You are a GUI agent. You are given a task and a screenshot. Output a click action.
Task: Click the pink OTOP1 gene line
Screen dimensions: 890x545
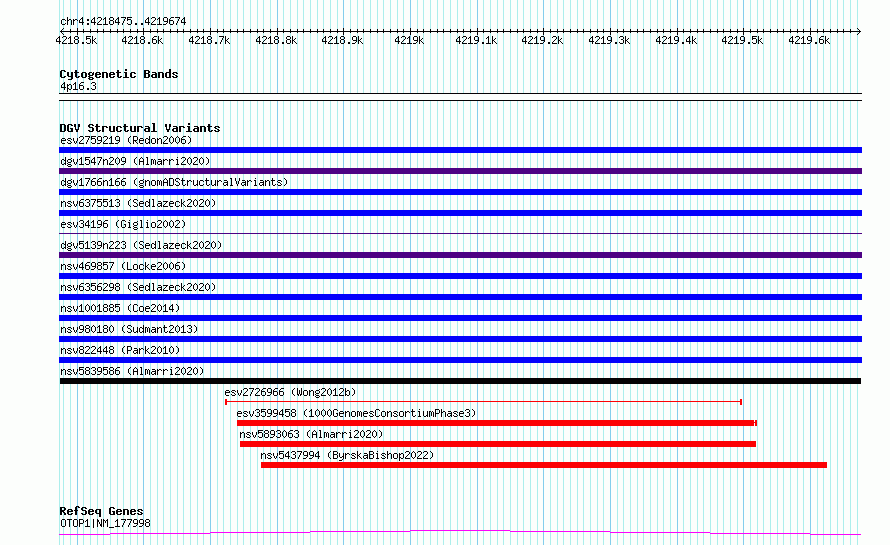coord(460,533)
